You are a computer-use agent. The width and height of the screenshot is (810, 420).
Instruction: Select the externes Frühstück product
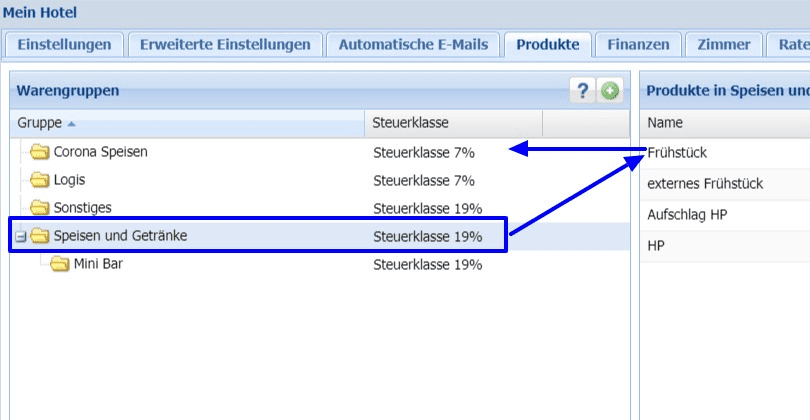(x=705, y=183)
